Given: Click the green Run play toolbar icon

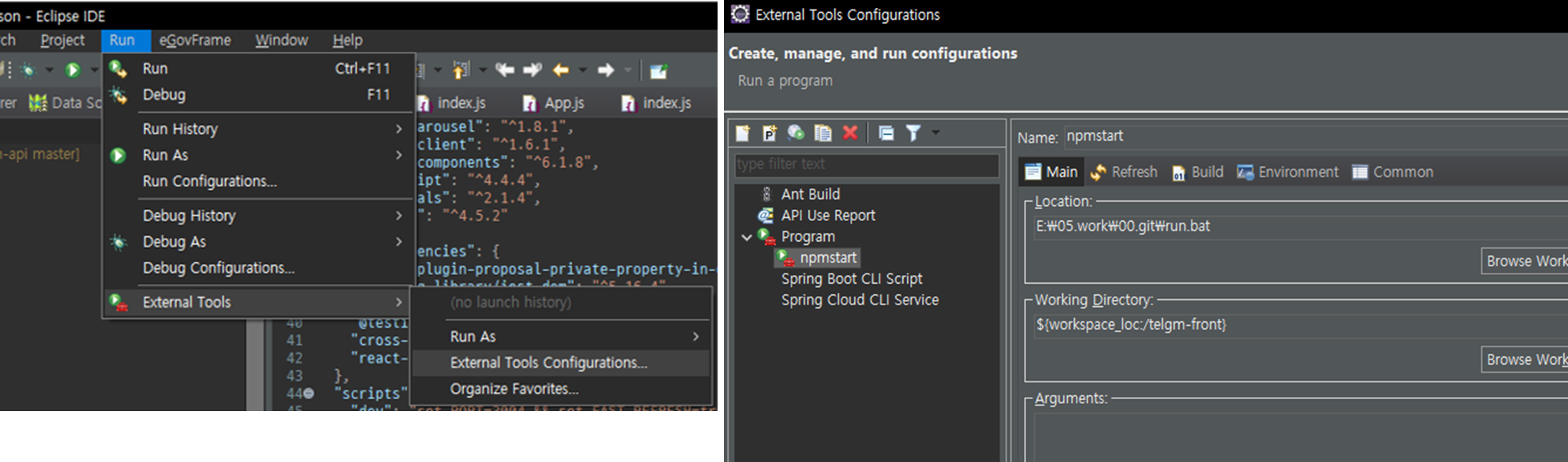Looking at the screenshot, I should tap(72, 70).
